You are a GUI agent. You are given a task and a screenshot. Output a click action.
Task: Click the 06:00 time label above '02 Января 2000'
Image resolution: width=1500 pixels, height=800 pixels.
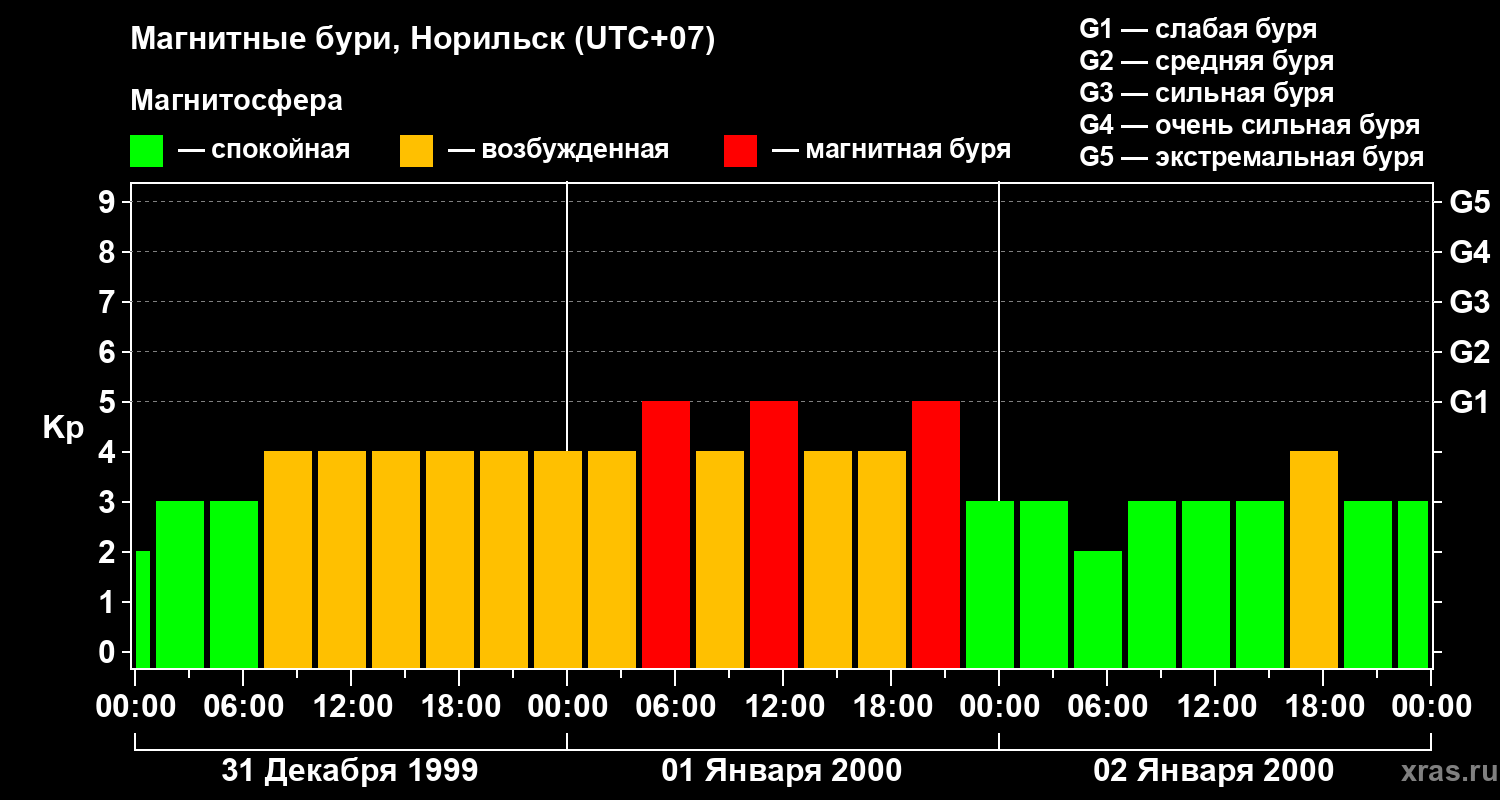pos(1107,706)
